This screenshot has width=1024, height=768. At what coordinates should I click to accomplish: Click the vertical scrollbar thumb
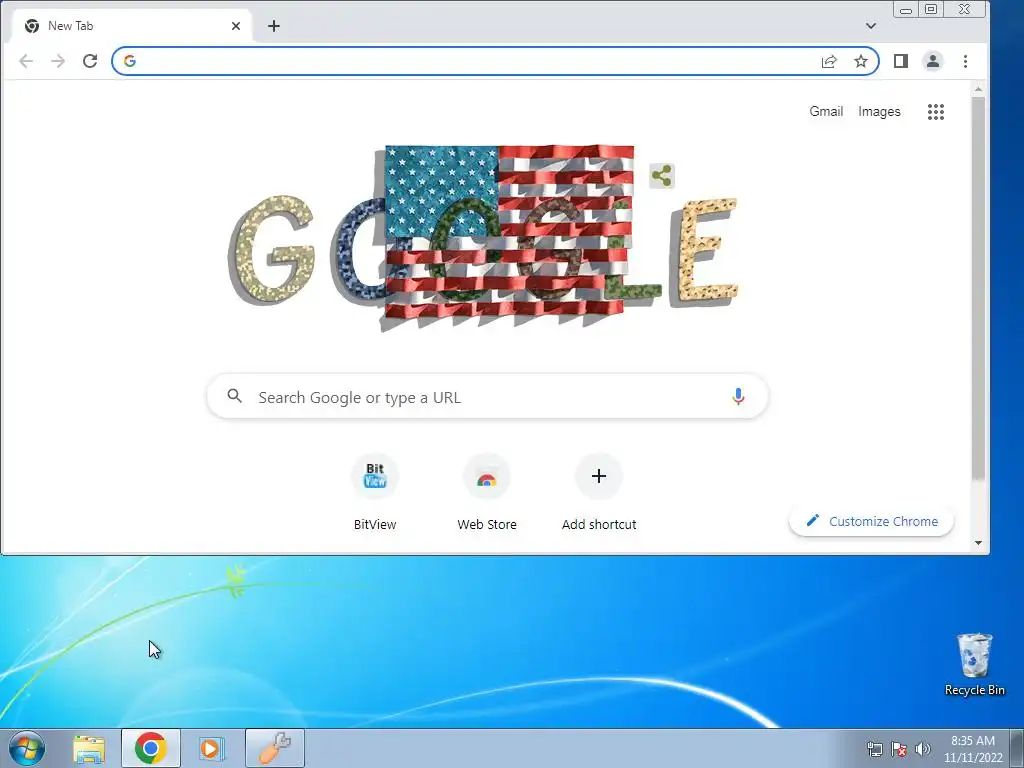click(978, 287)
